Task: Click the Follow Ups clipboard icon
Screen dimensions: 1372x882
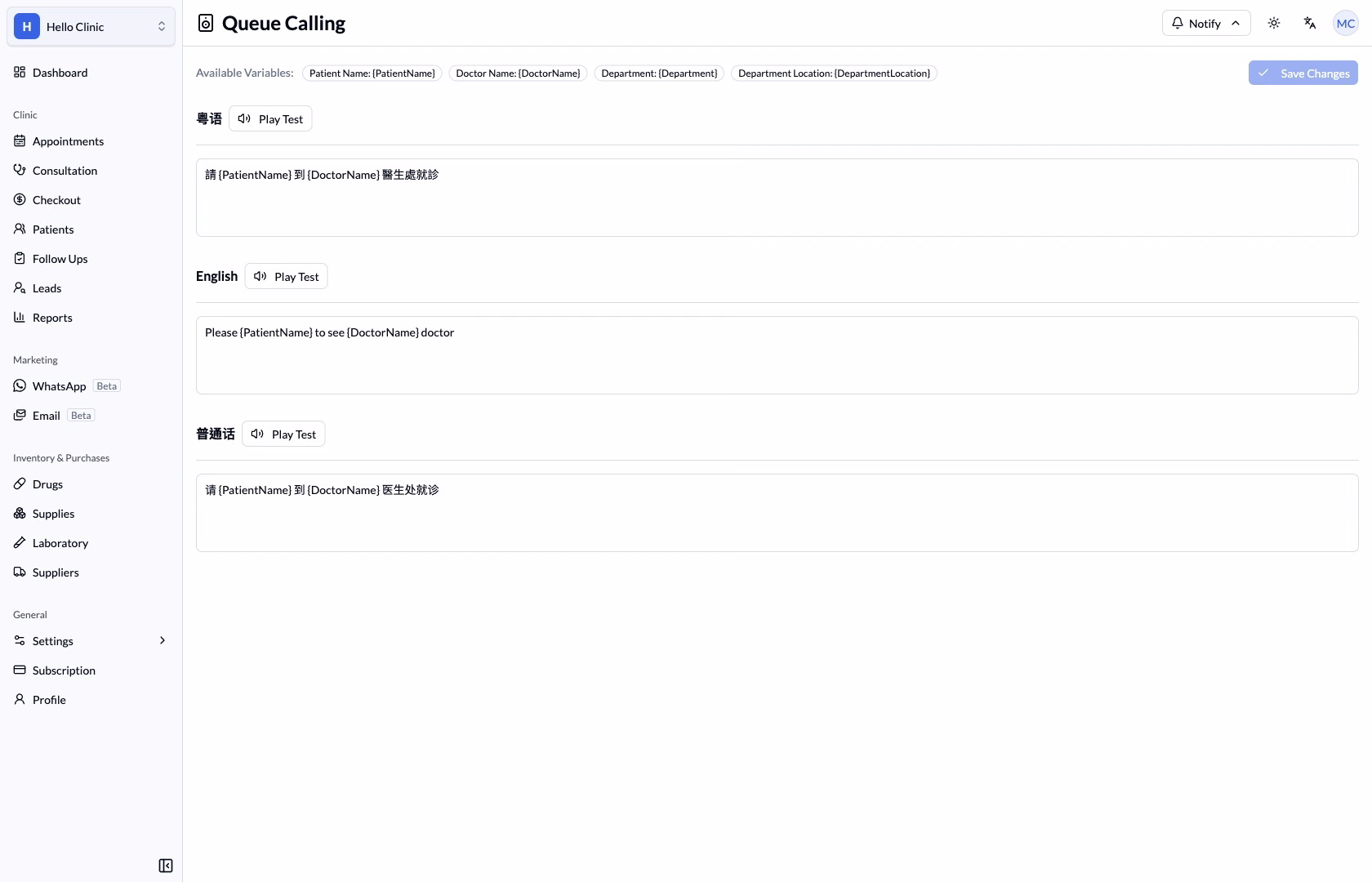Action: coord(20,258)
